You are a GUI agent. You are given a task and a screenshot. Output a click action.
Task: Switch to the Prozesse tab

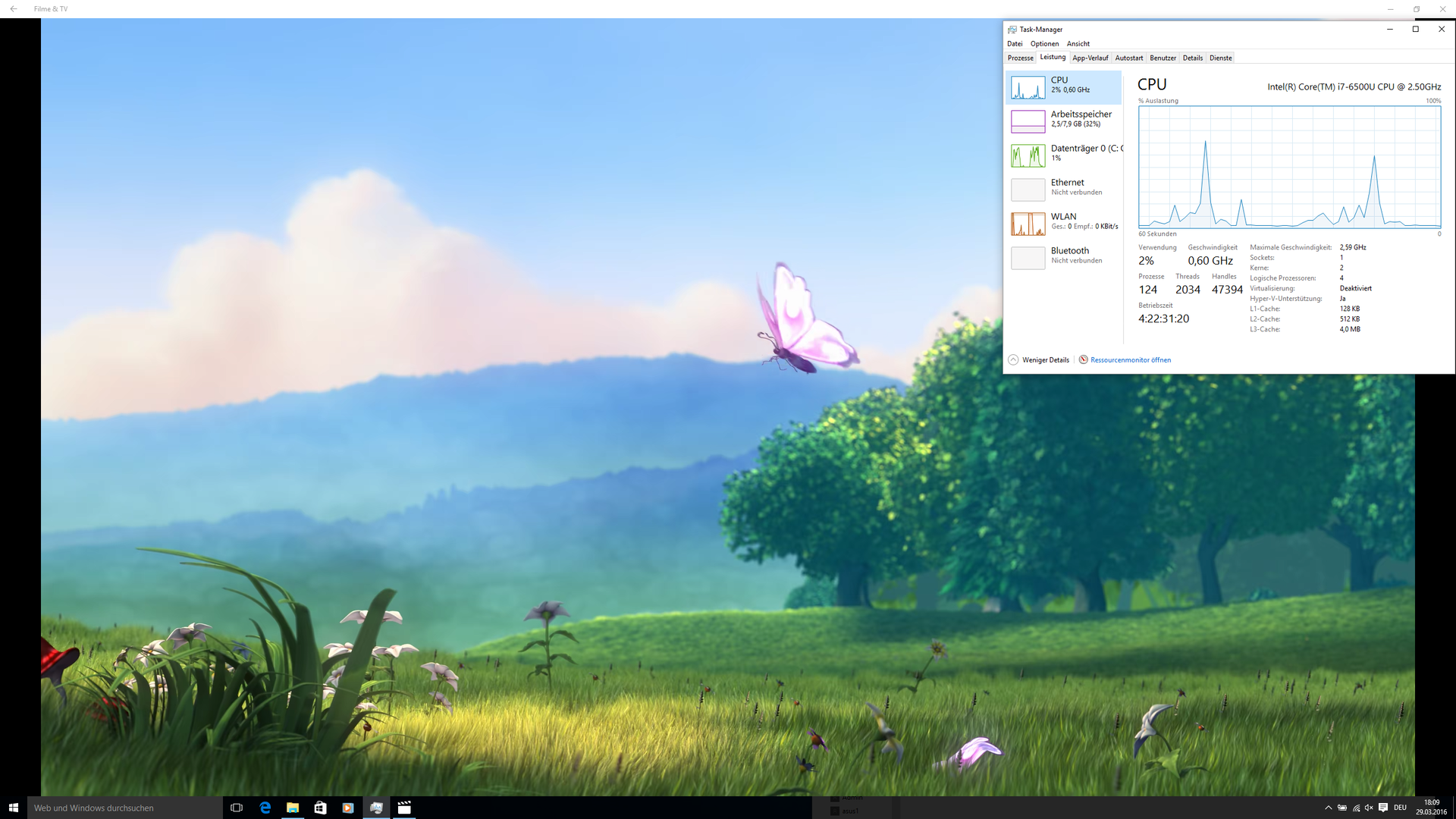point(1020,58)
